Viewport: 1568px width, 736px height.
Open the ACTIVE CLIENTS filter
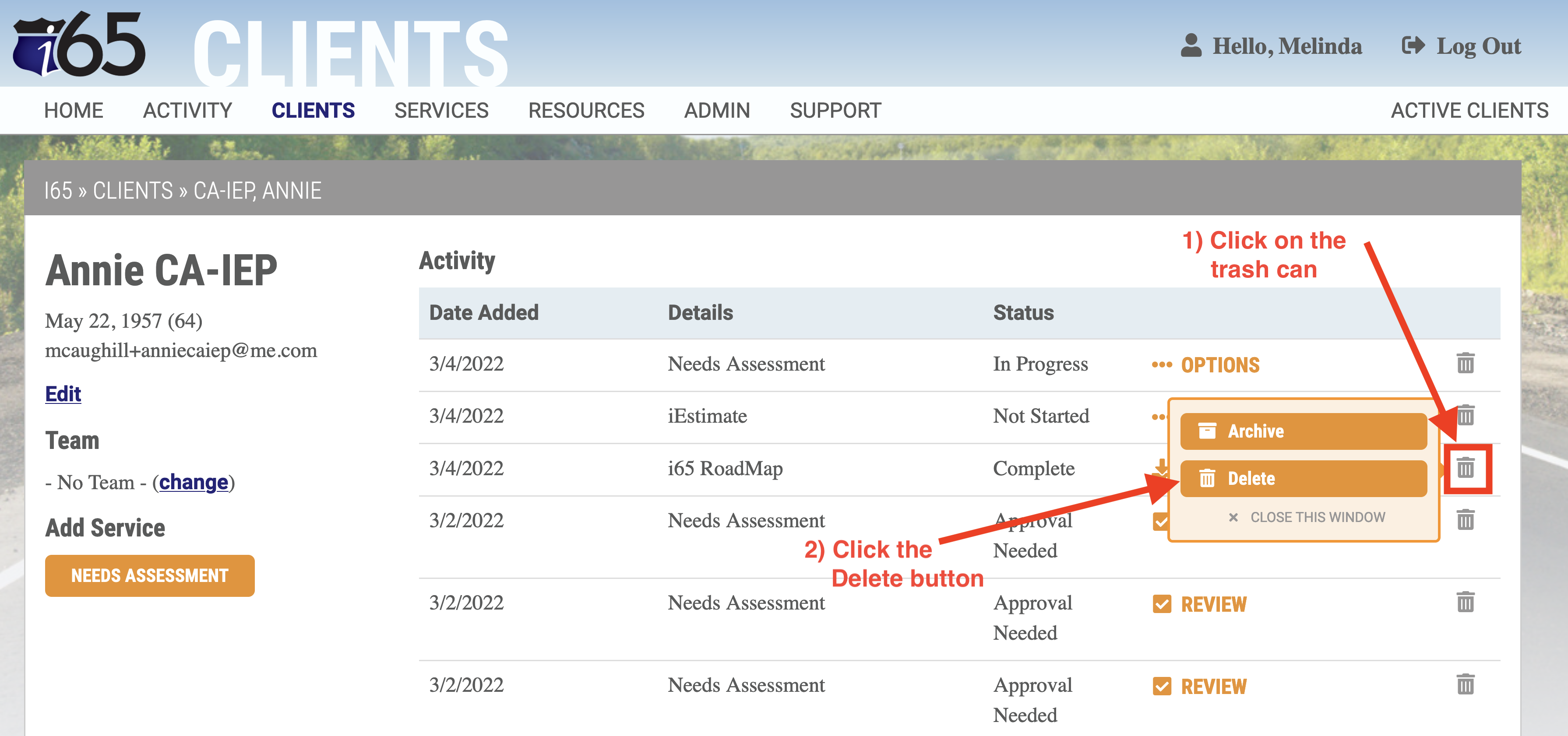coord(1469,111)
